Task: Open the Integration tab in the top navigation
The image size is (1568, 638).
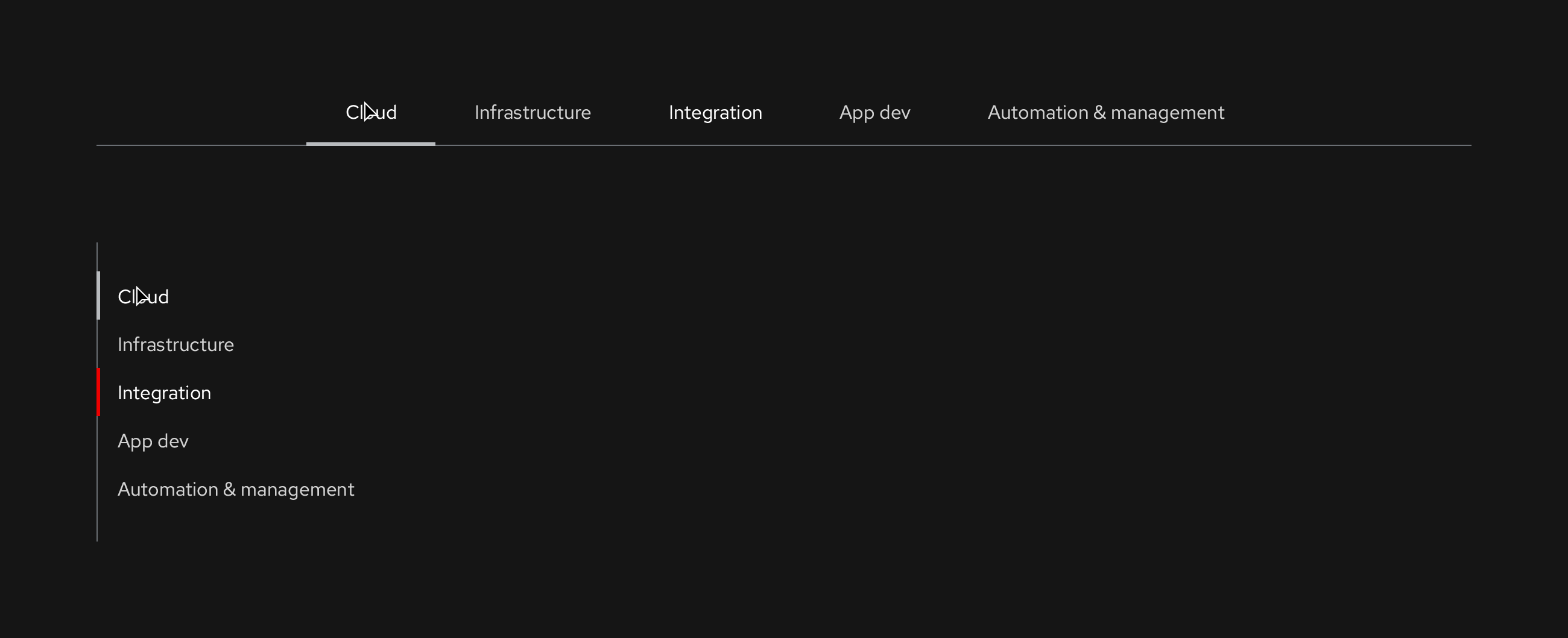Action: 715,112
